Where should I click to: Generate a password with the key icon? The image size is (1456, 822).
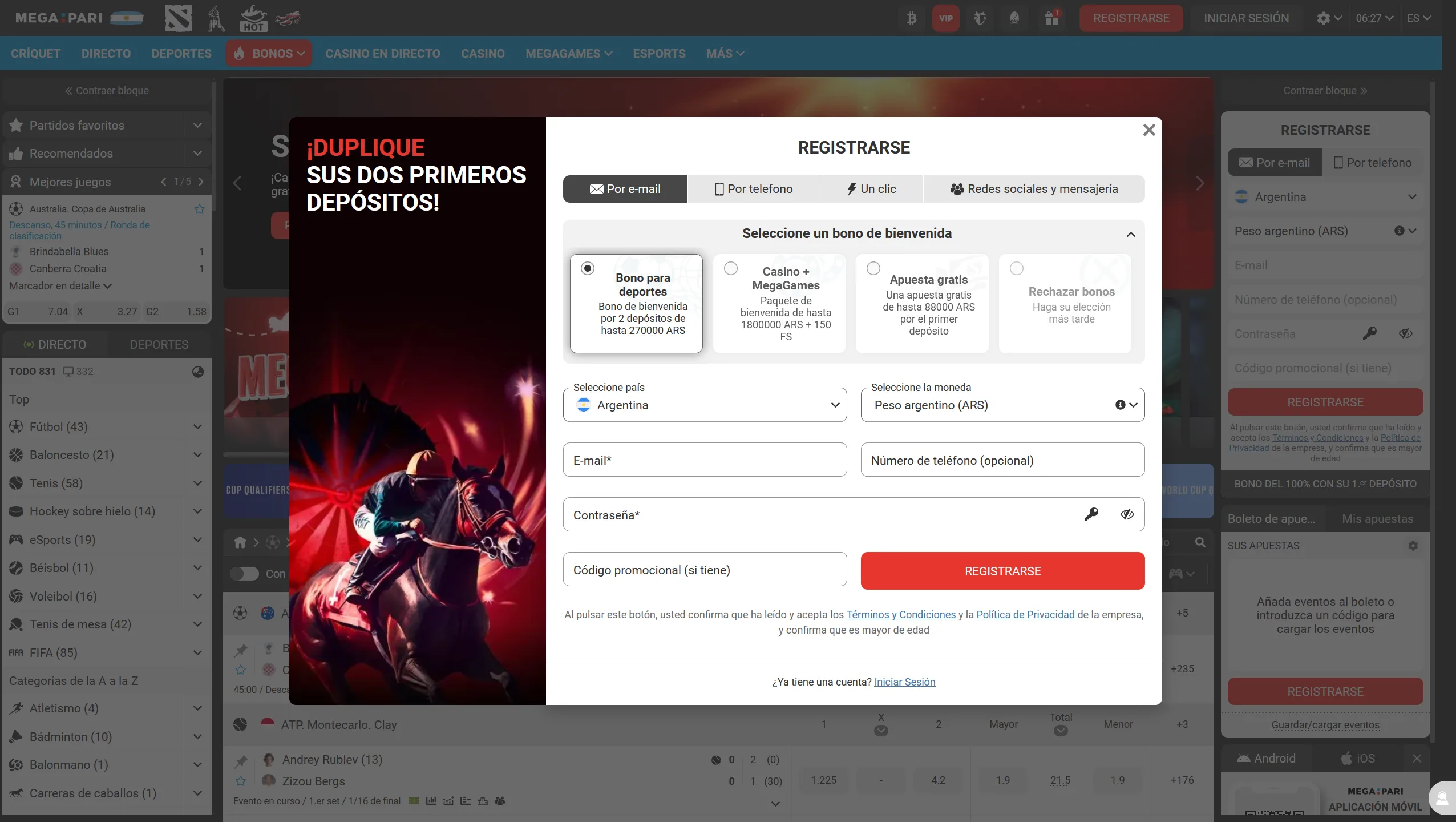point(1092,514)
